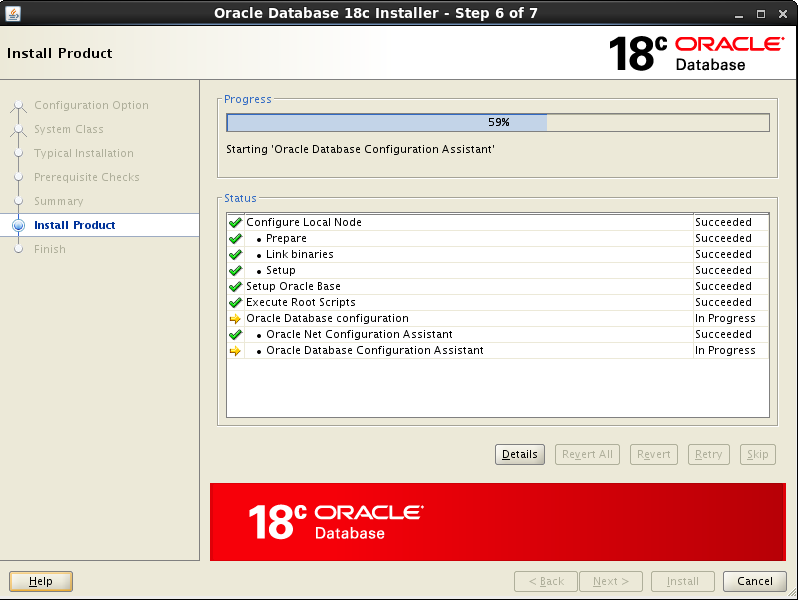Click the Prerequisite Checks step label
801x604 pixels.
[87, 177]
